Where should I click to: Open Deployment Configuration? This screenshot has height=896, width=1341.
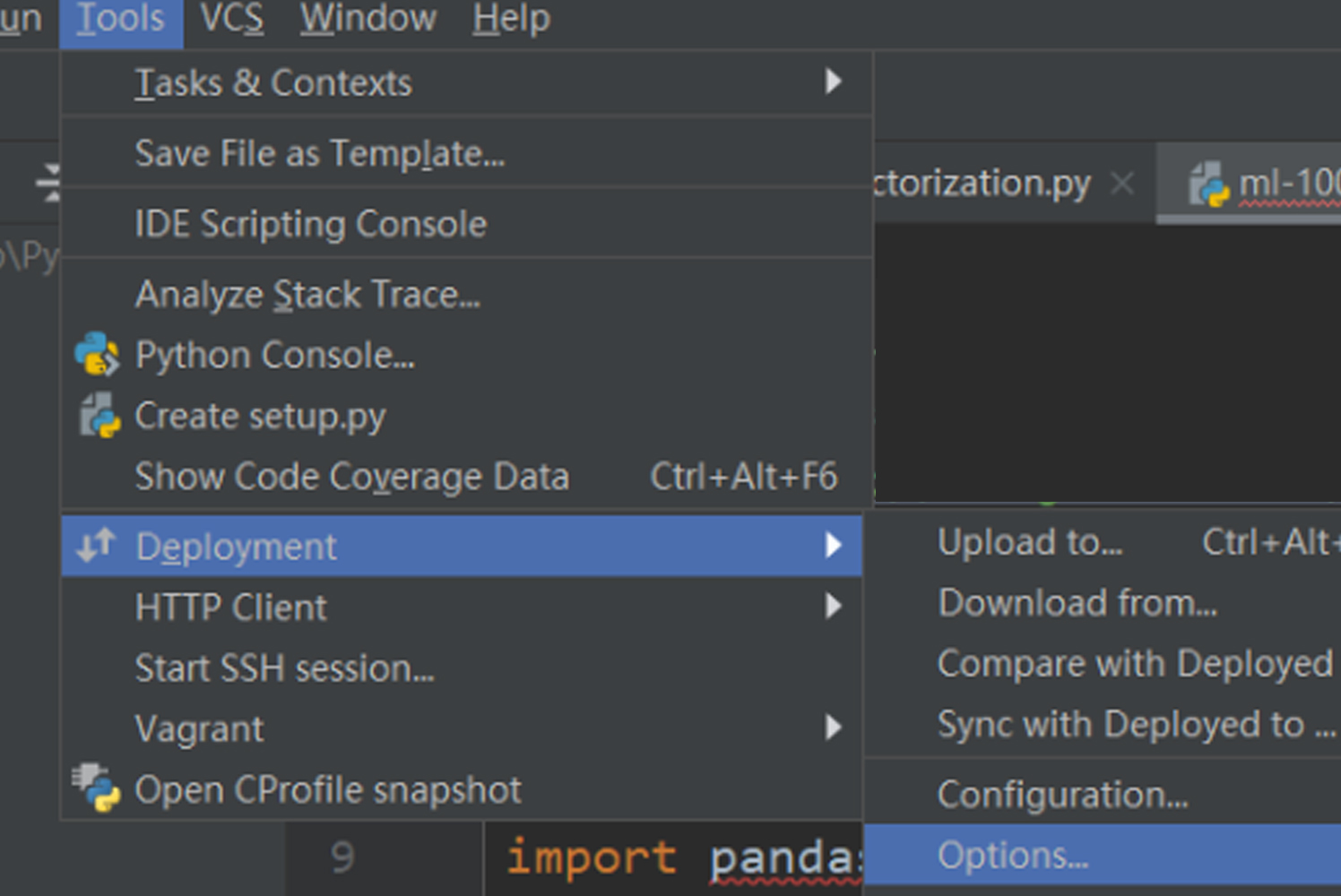coord(1103,794)
